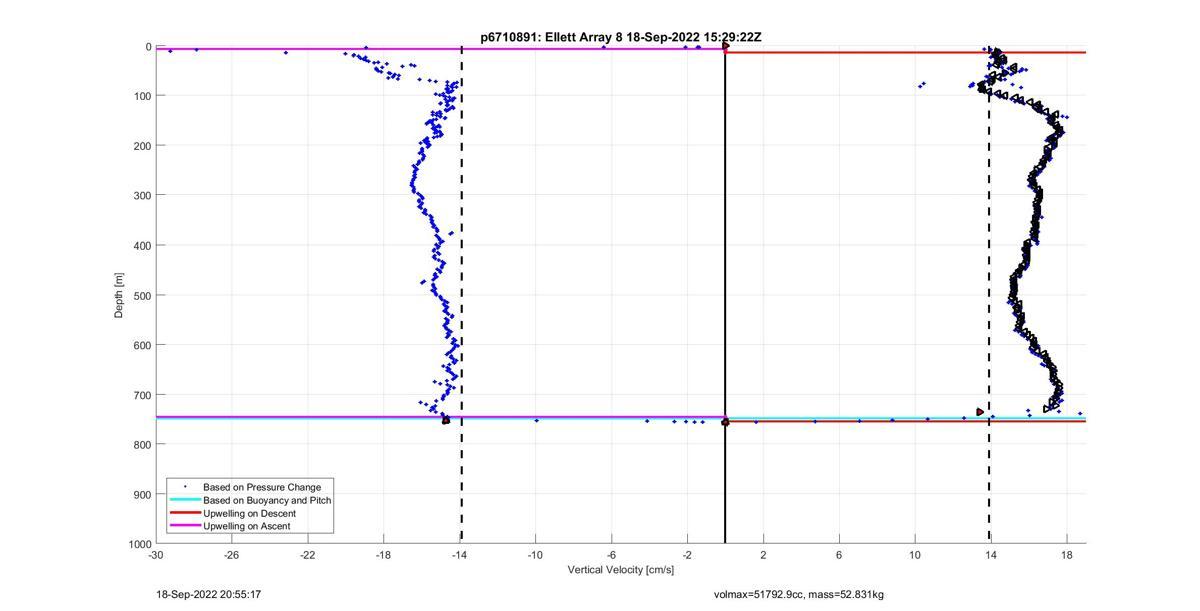Image resolution: width=1200 pixels, height=611 pixels.
Task: Click depth tick label 800
Action: click(143, 445)
